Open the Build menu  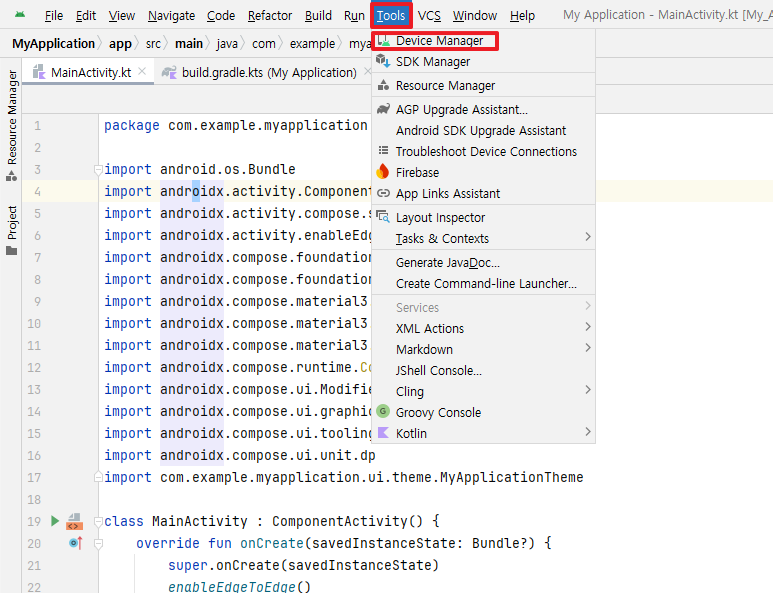[x=318, y=16]
